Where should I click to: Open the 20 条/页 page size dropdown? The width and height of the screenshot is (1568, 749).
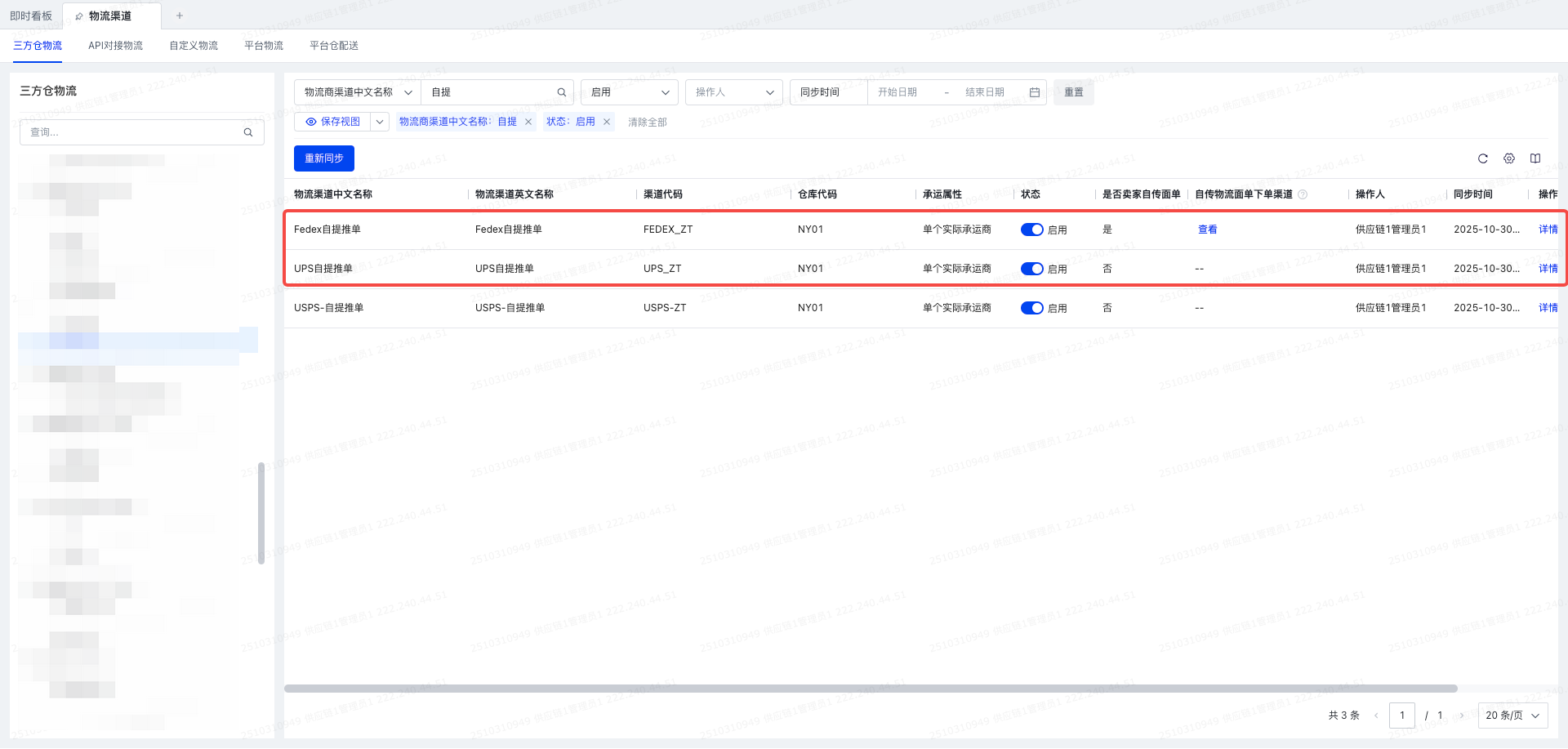click(1512, 716)
